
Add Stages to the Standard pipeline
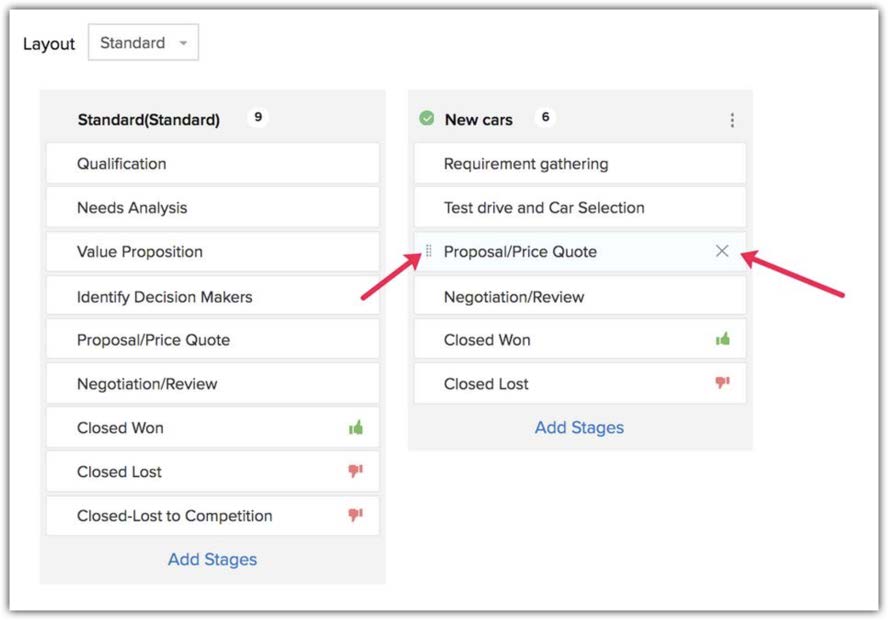coord(212,559)
